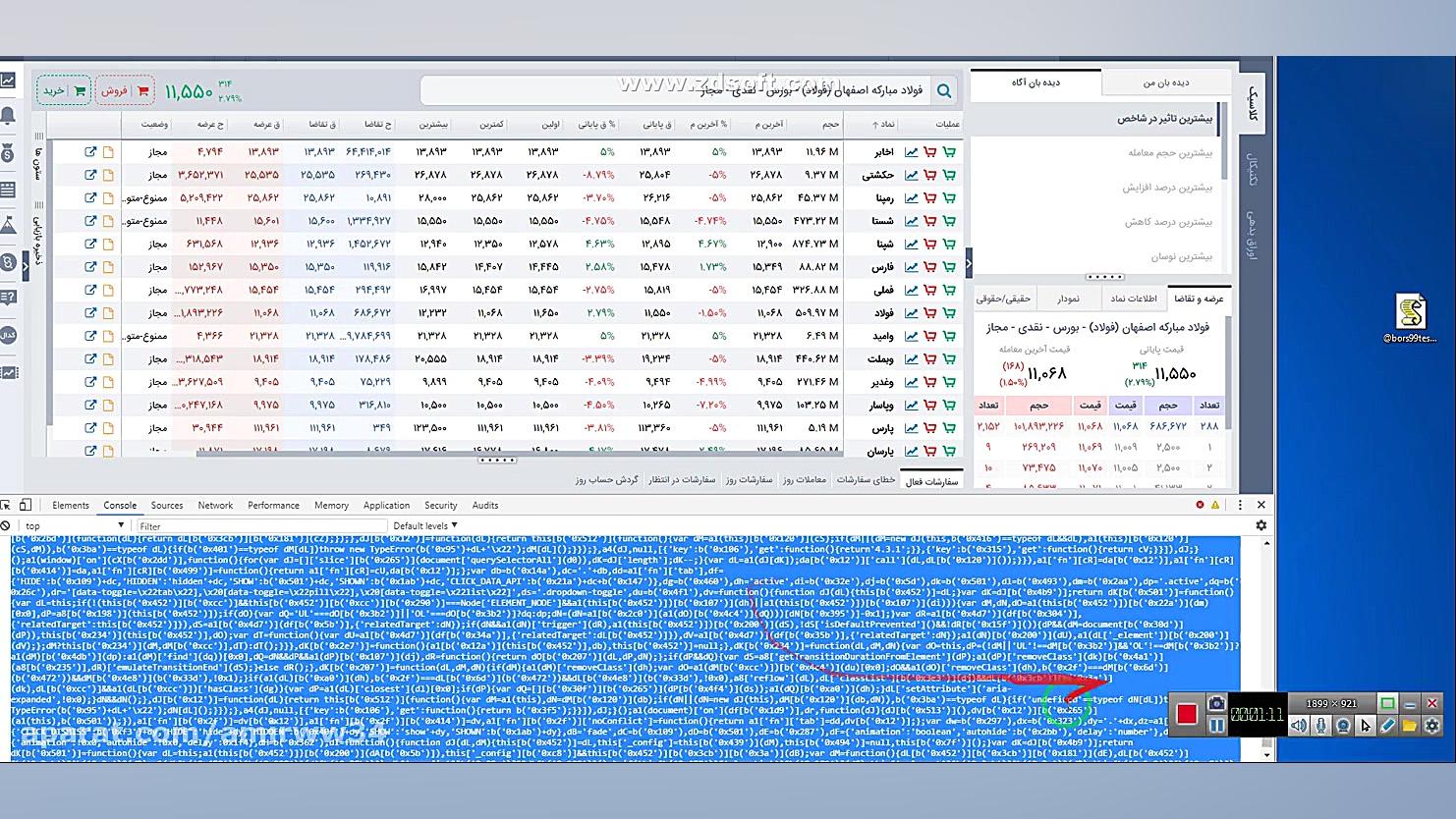Pause the screen recording
Viewport: 1456px width, 819px height.
[1216, 726]
